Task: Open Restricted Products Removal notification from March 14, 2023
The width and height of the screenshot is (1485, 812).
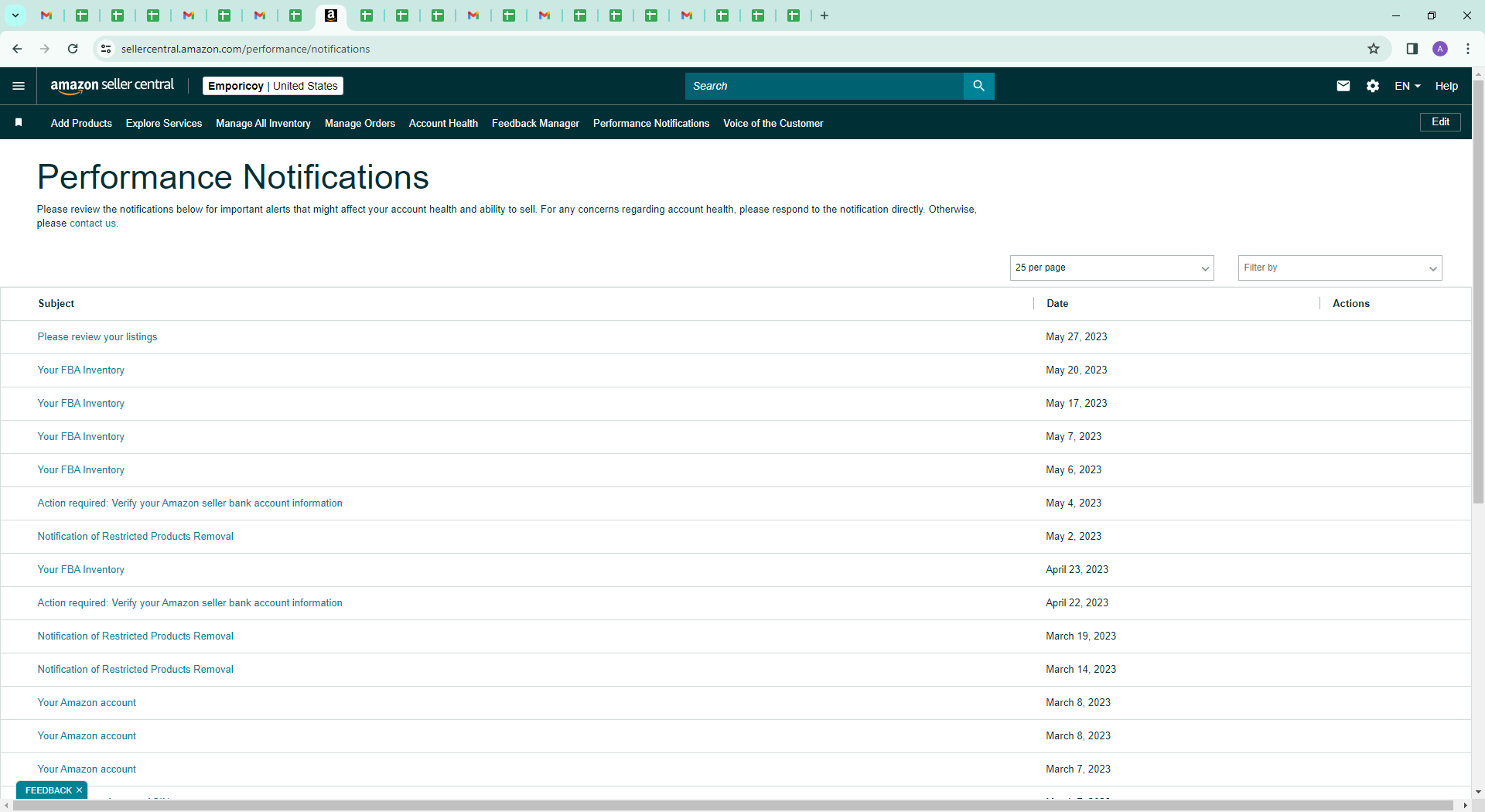Action: click(135, 670)
